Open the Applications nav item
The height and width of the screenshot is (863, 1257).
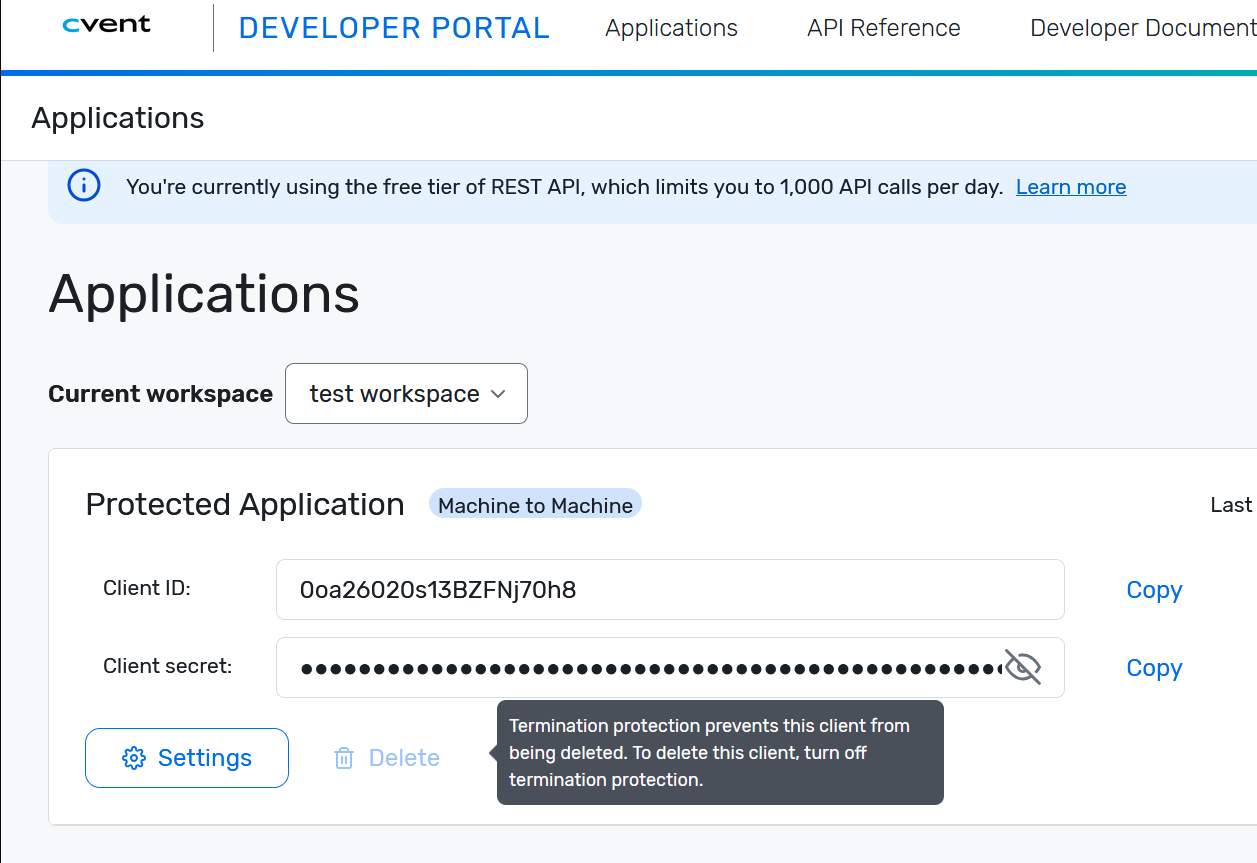[x=671, y=28]
